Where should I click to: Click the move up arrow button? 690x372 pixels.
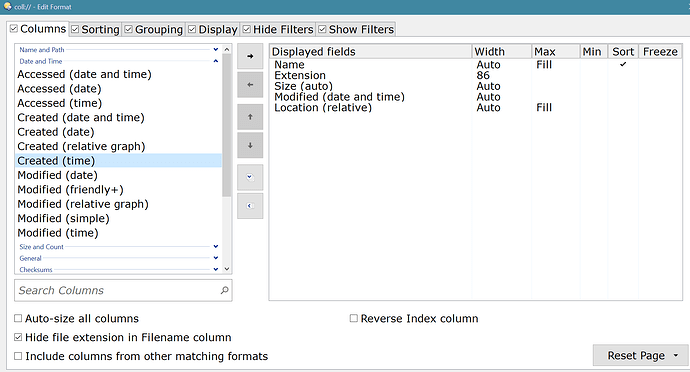pyautogui.click(x=250, y=117)
